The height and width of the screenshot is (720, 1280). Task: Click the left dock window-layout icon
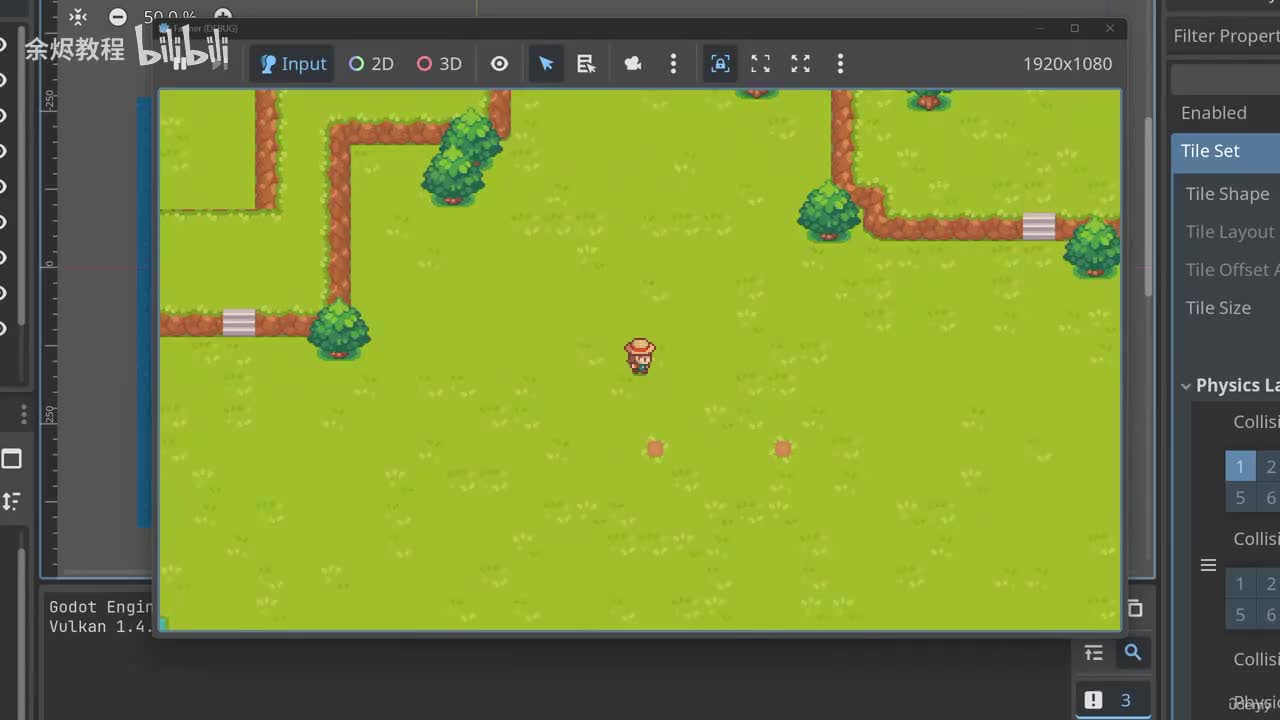click(x=11, y=459)
